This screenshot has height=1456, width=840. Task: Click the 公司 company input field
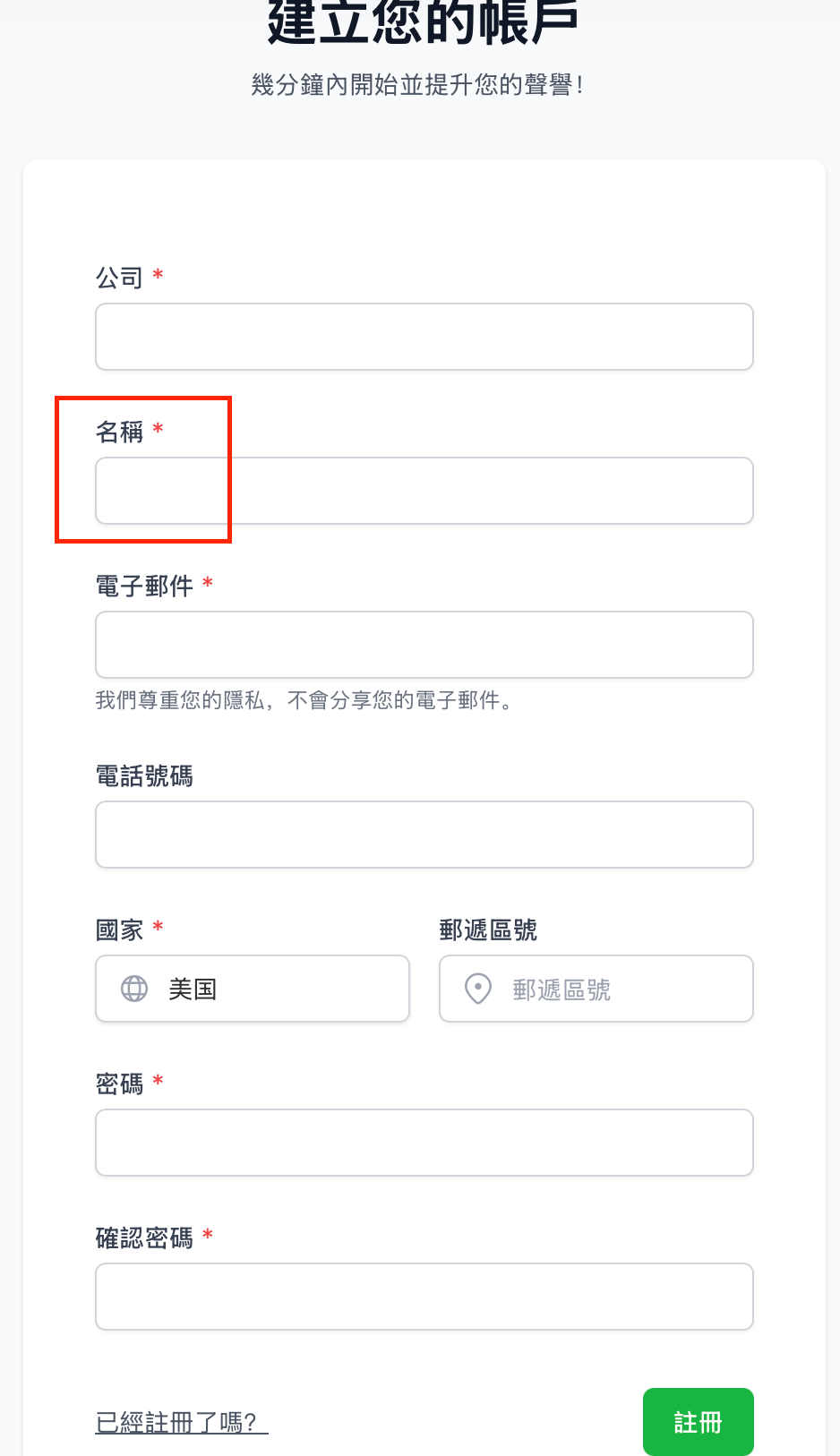coord(424,337)
